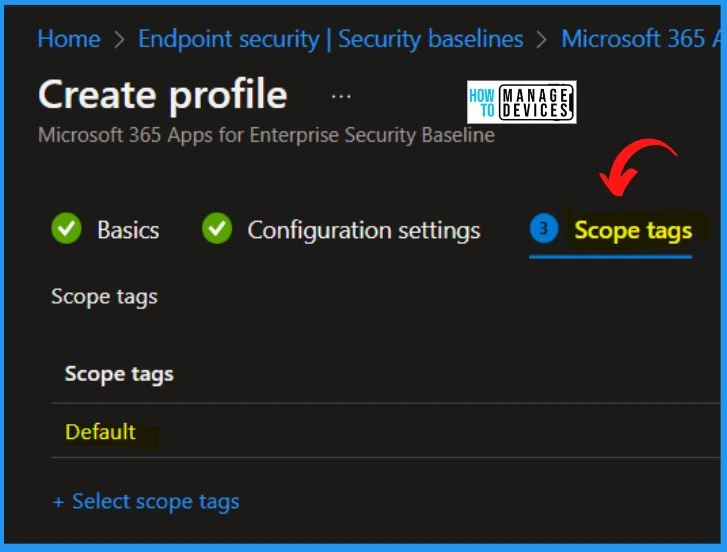Open the Microsoft 365 breadcrumb link
The image size is (727, 552).
(x=641, y=38)
